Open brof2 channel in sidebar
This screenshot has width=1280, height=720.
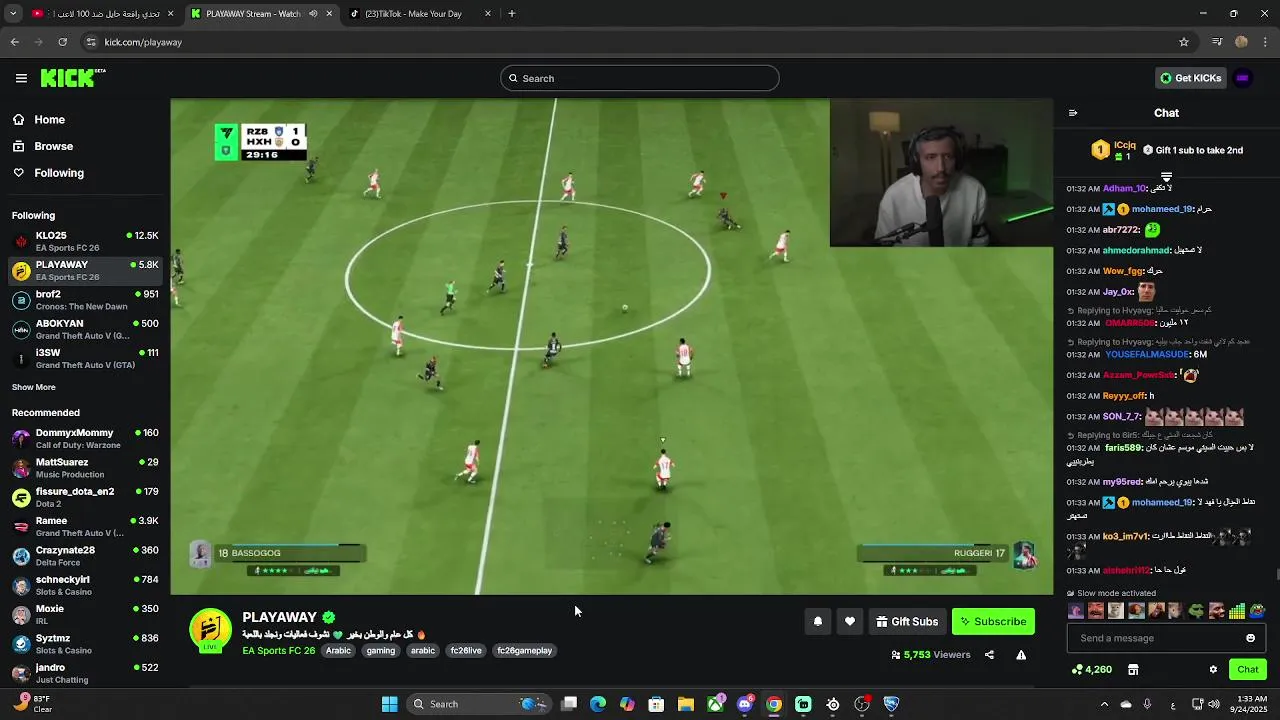pyautogui.click(x=85, y=300)
